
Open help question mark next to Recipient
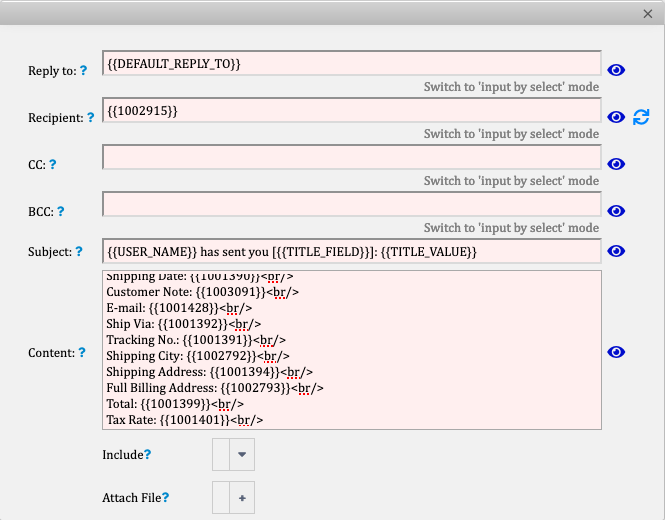pyautogui.click(x=91, y=117)
